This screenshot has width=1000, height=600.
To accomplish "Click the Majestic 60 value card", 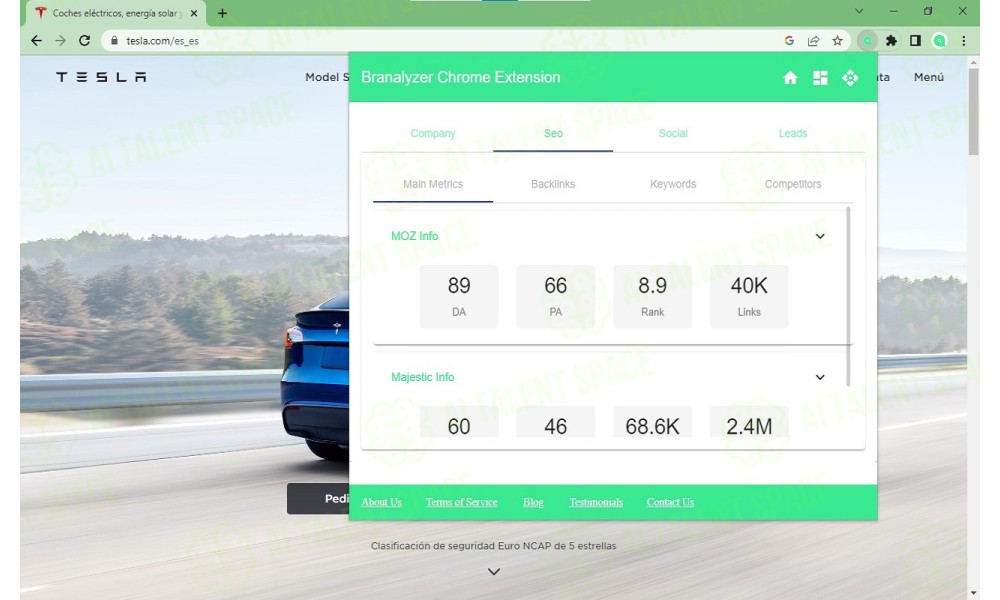I will 459,423.
